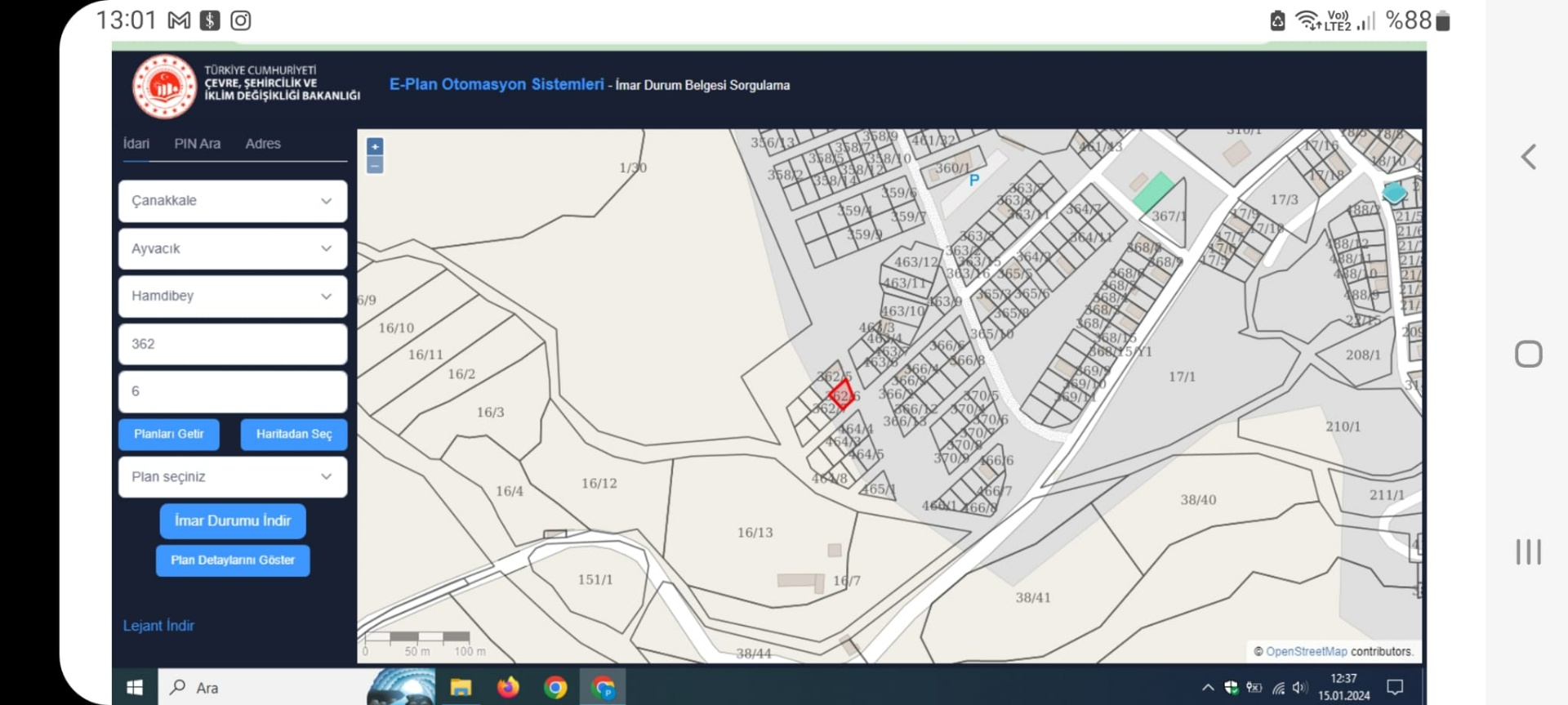The width and height of the screenshot is (1568, 705).
Task: Select parcel 16/4 on the map
Action: click(510, 491)
